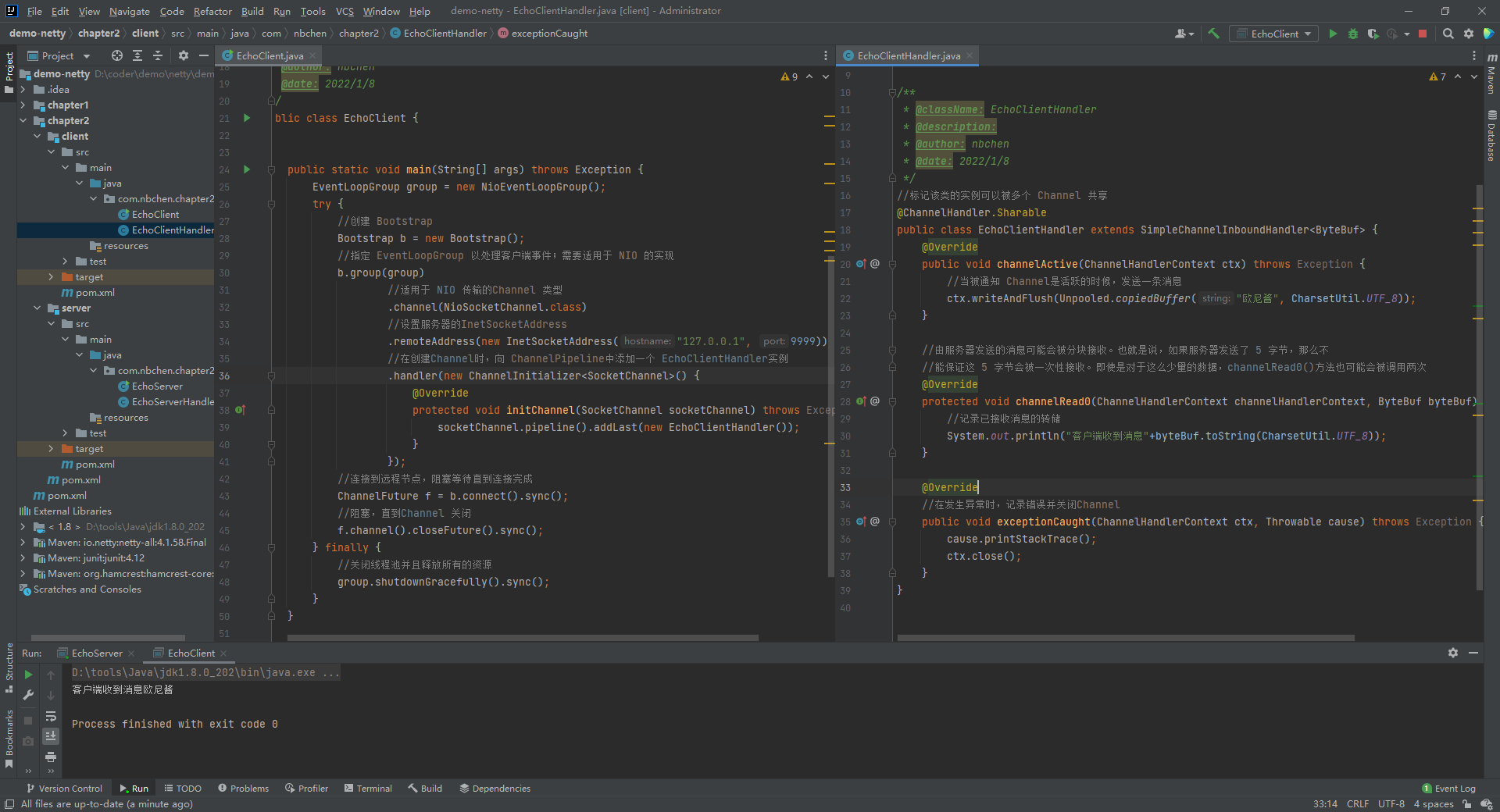Open the Terminal tool window tab

(368, 789)
